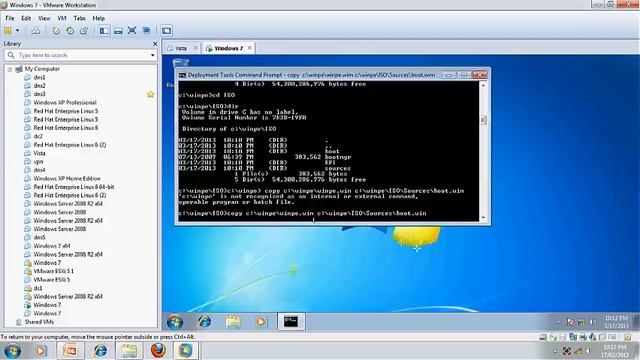Open Internet Explorer in guest taskbar

(204, 322)
